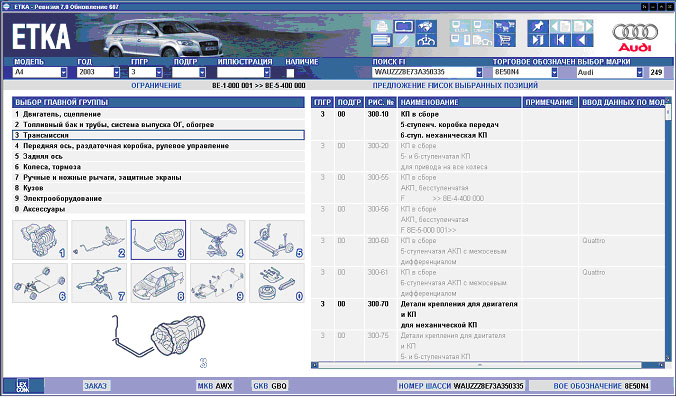Click the ОГРАНИЧЕНИЕ label link
676x398 pixels.
coord(156,85)
